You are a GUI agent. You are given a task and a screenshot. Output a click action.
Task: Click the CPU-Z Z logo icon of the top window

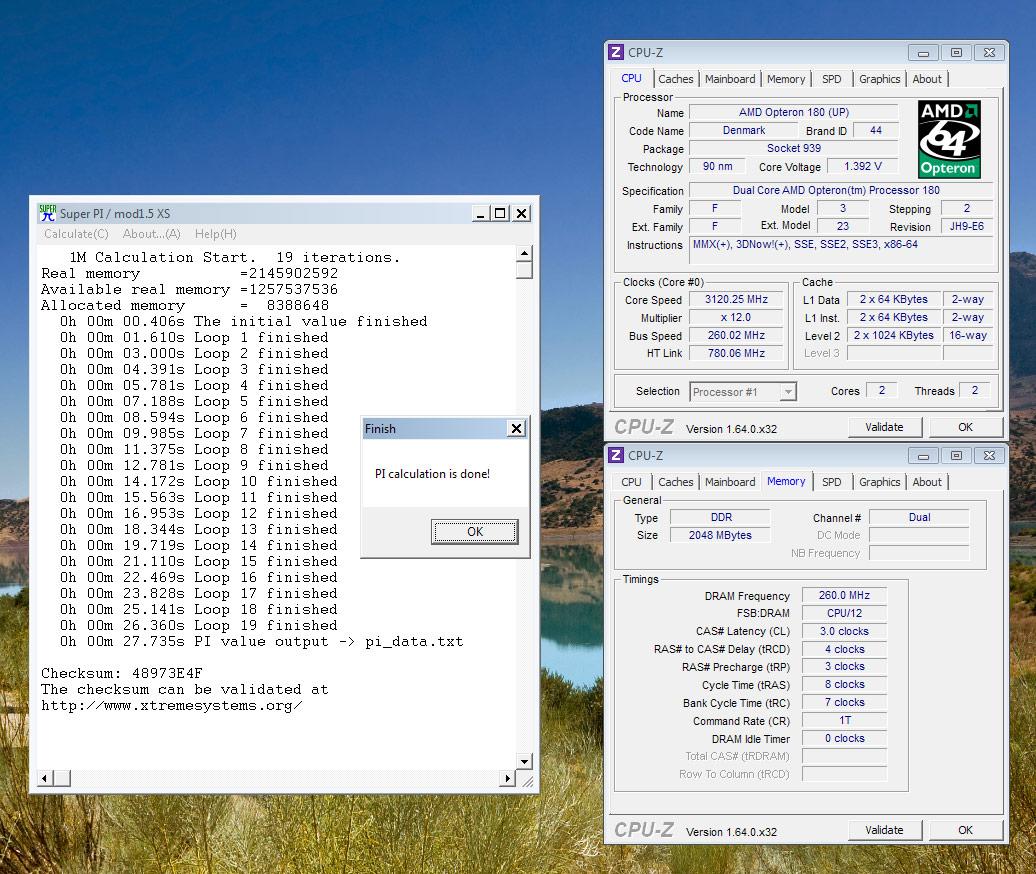[x=616, y=52]
